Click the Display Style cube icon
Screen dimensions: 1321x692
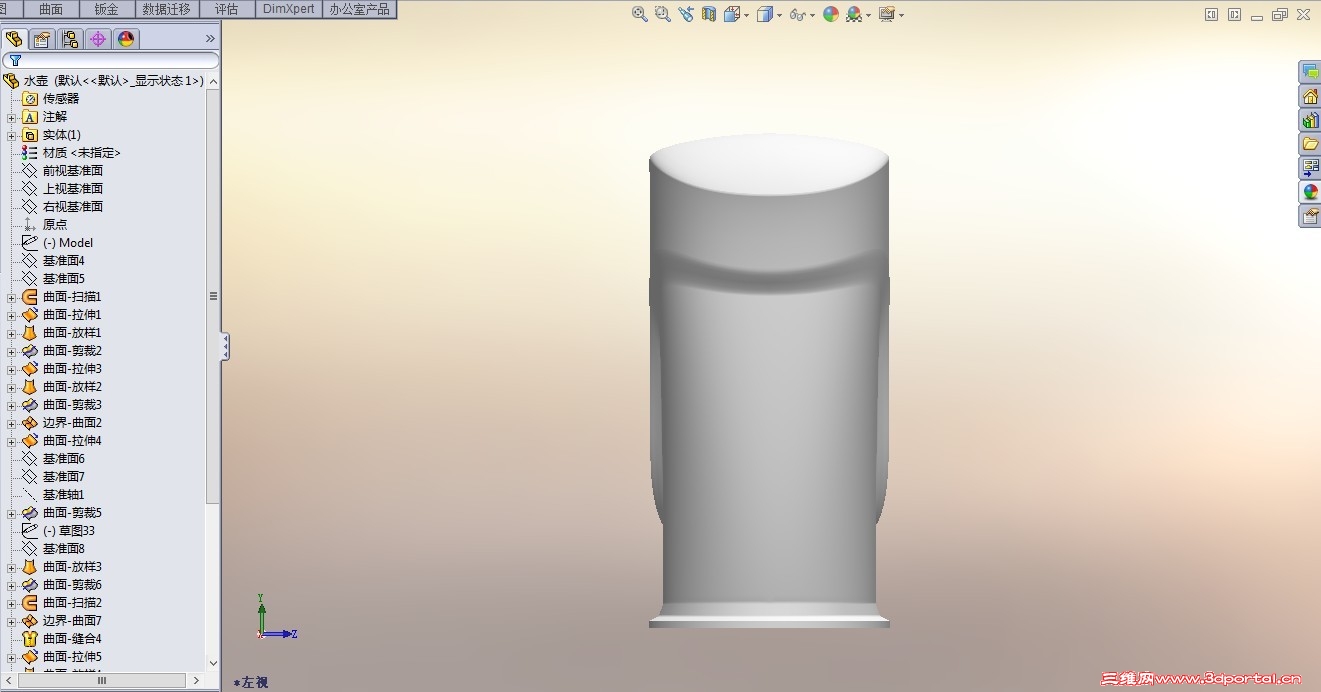coord(764,14)
